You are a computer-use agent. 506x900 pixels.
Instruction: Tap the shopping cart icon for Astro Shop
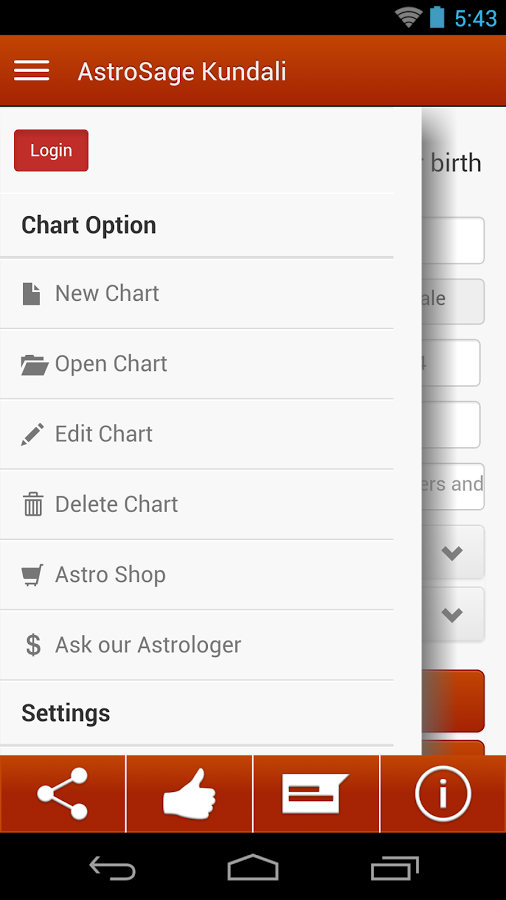[x=32, y=575]
